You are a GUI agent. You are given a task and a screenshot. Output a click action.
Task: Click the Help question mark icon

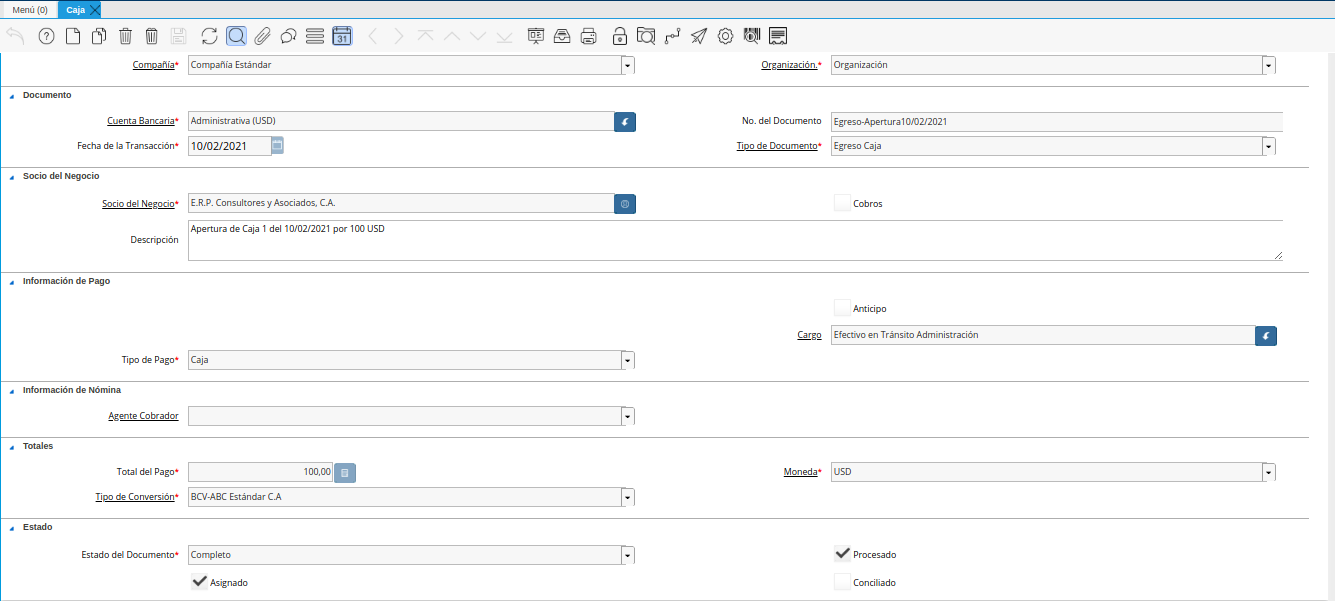tap(46, 36)
